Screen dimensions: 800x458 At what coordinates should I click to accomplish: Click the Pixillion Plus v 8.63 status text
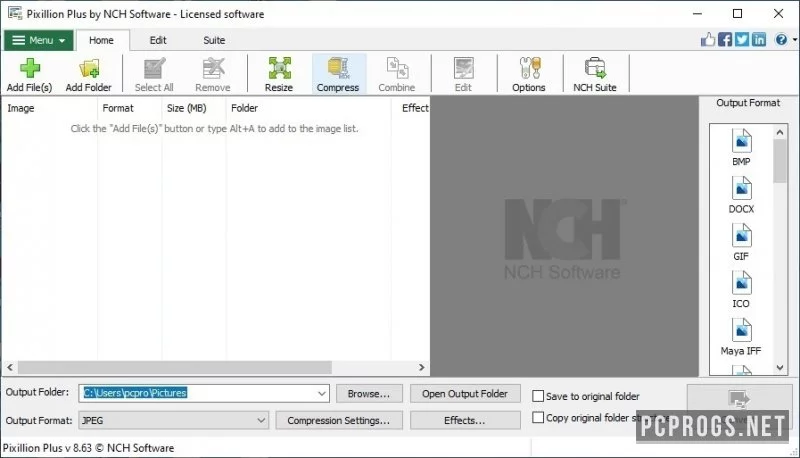point(88,448)
